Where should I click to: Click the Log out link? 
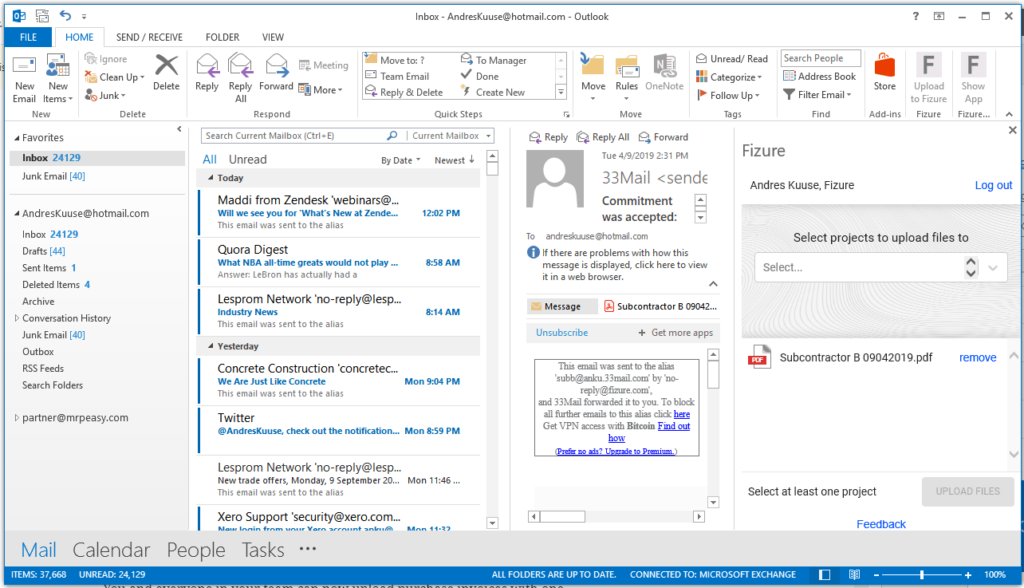(993, 186)
